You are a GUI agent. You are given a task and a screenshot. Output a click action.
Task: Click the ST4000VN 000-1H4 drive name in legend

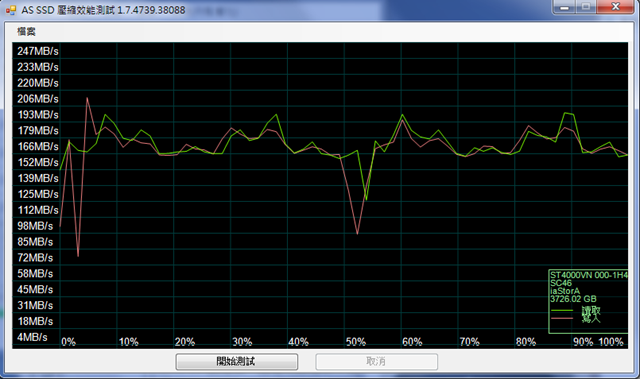[589, 275]
